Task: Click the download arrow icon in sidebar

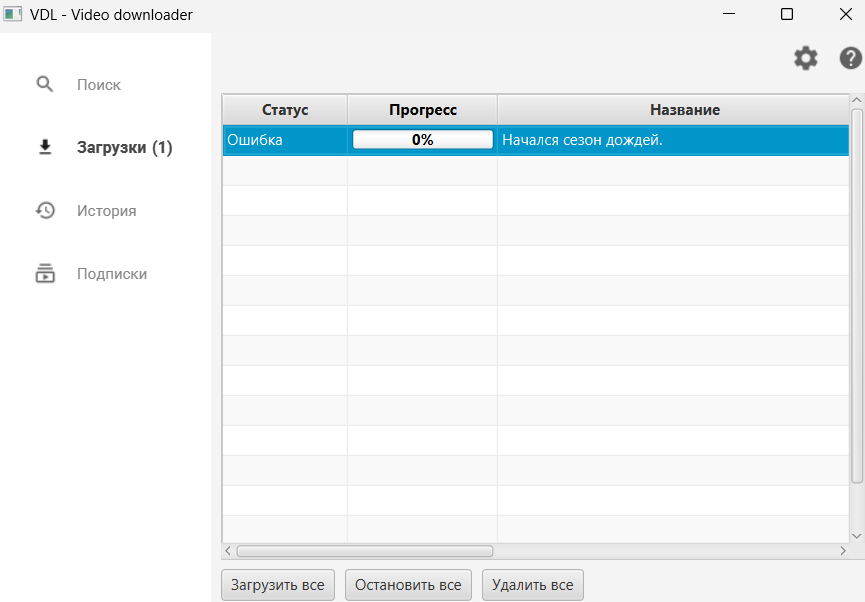Action: 45,147
